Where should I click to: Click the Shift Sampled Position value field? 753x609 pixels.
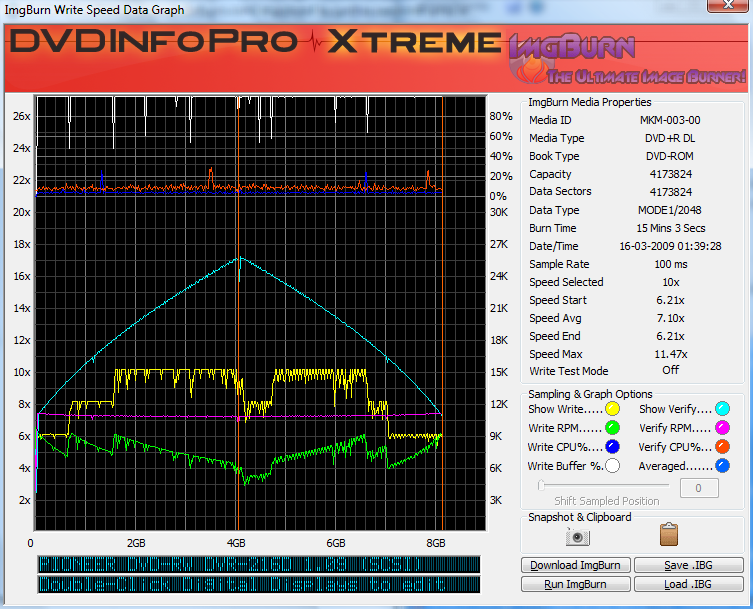point(699,488)
